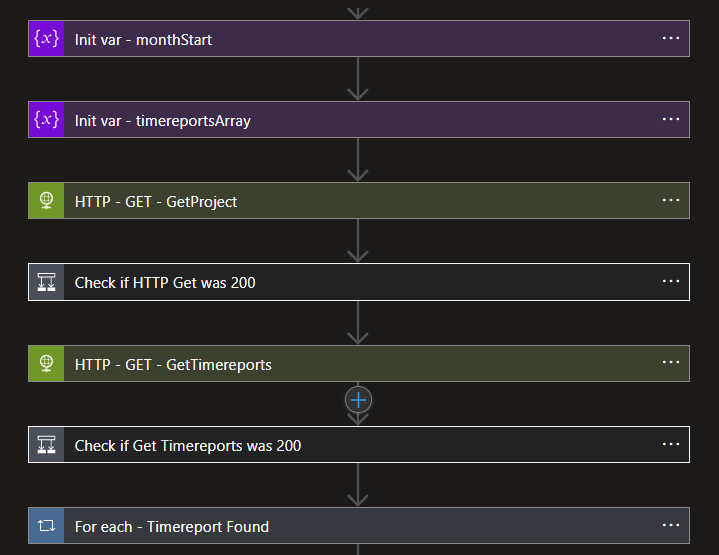
Task: Click the variable icon on timereportsArray step
Action: point(46,120)
